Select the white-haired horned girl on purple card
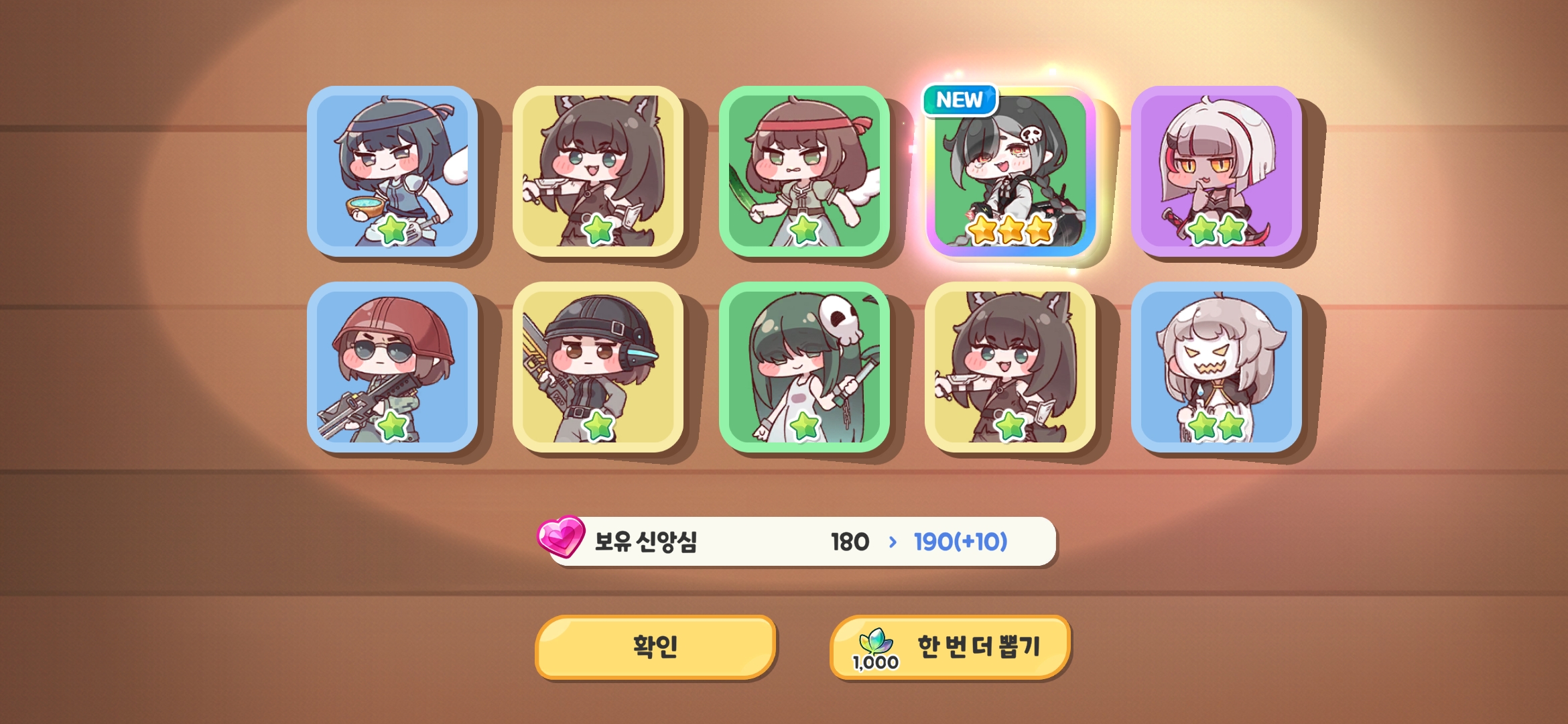The image size is (1568, 724). pos(1216,171)
